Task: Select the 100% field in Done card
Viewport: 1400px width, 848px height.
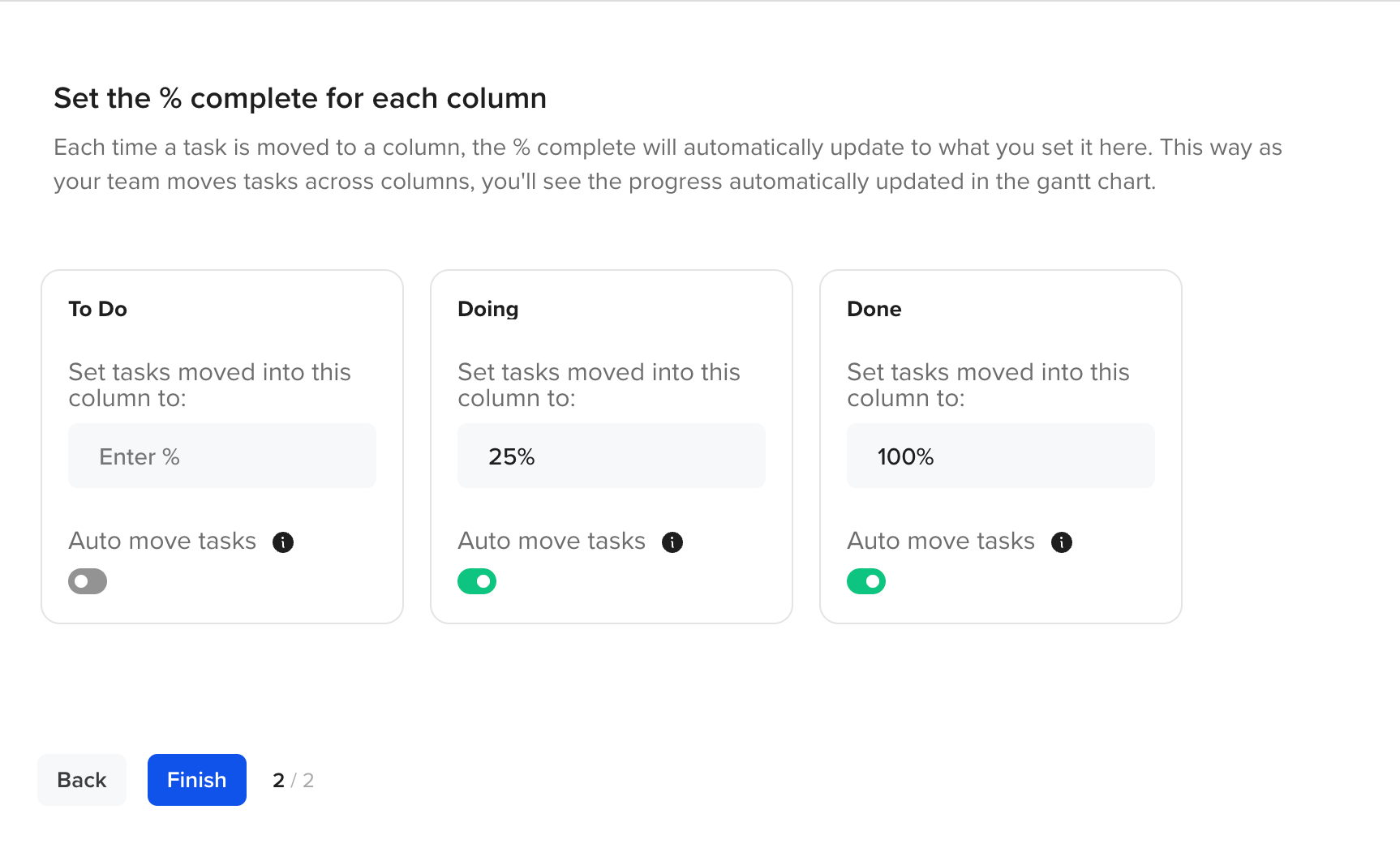Action: 1001,456
